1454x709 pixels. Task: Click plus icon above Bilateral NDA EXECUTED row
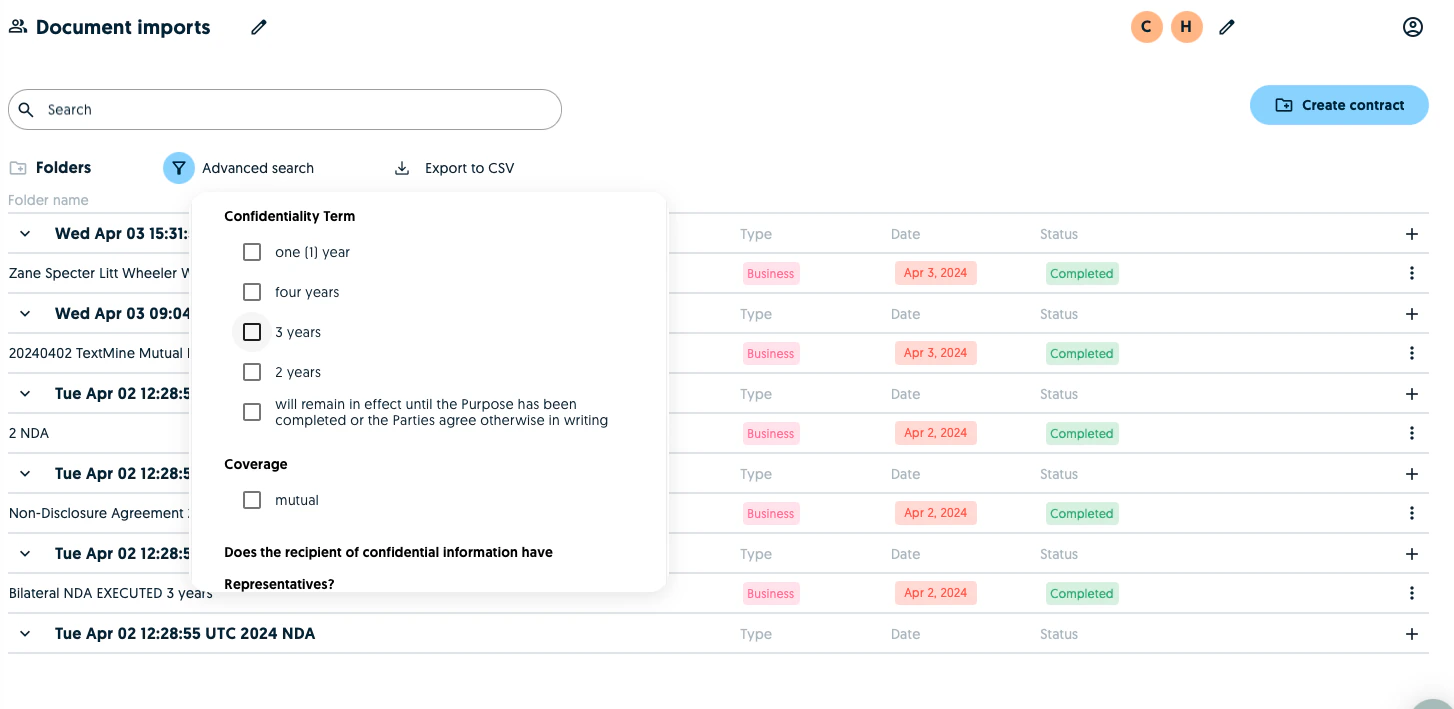point(1412,554)
